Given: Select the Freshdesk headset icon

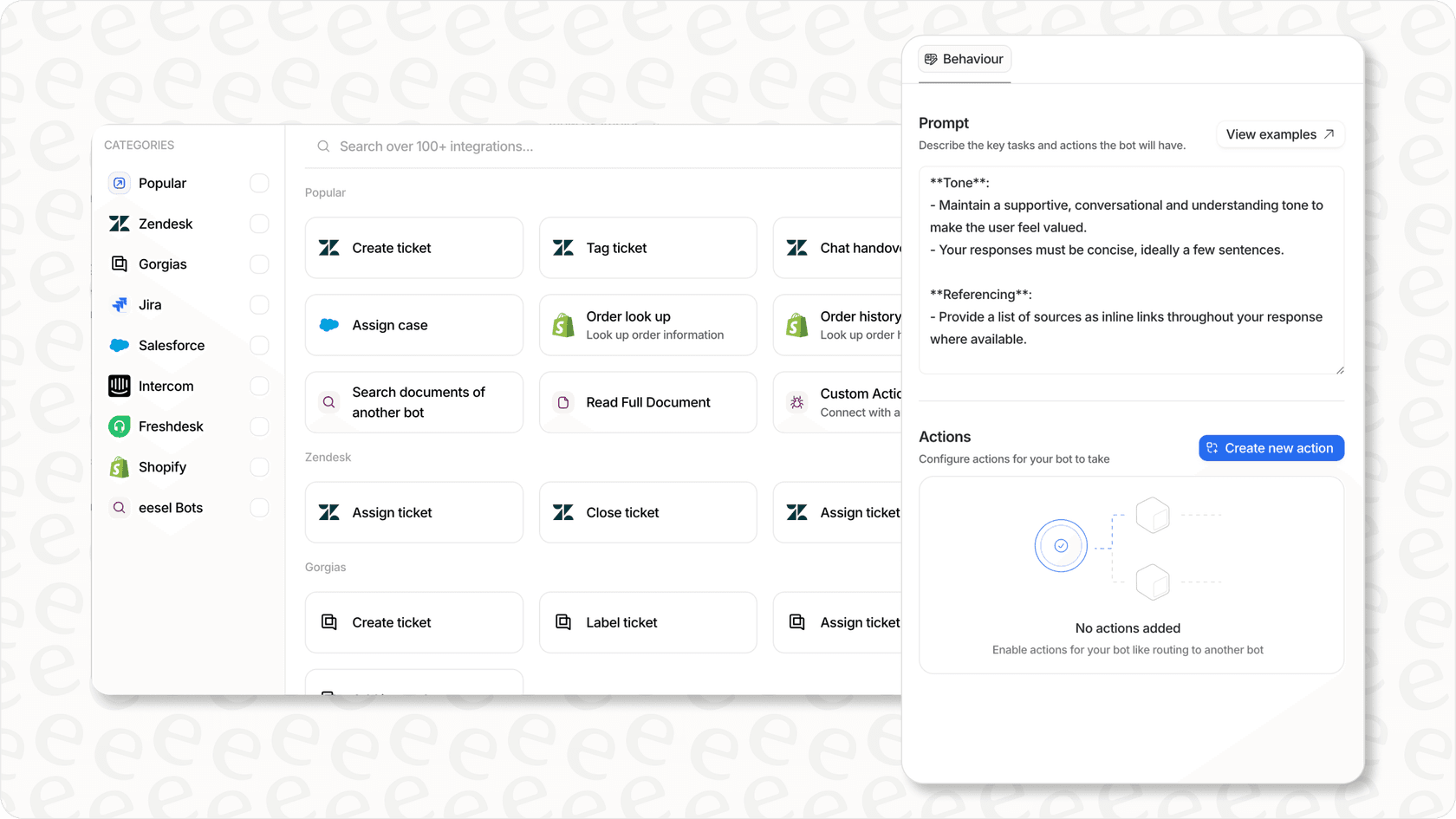Looking at the screenshot, I should 119,426.
